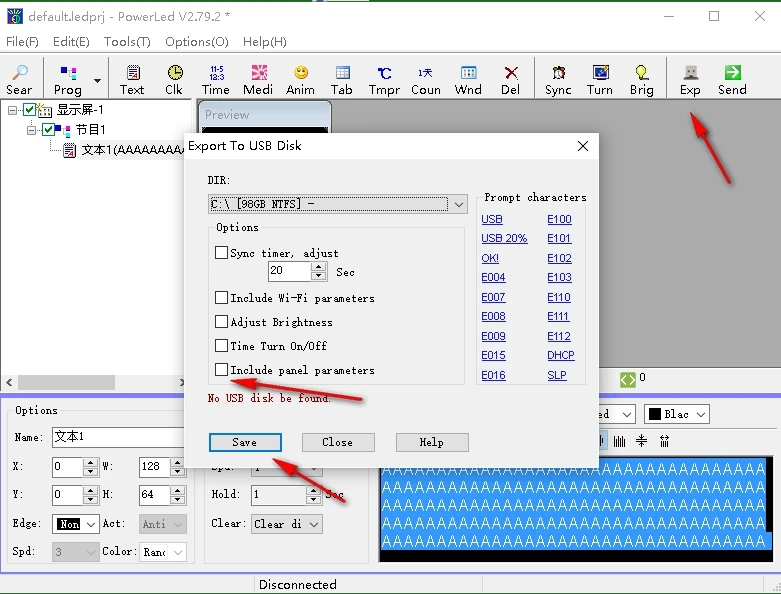
Task: Open the DIR drive dropdown
Action: [459, 204]
